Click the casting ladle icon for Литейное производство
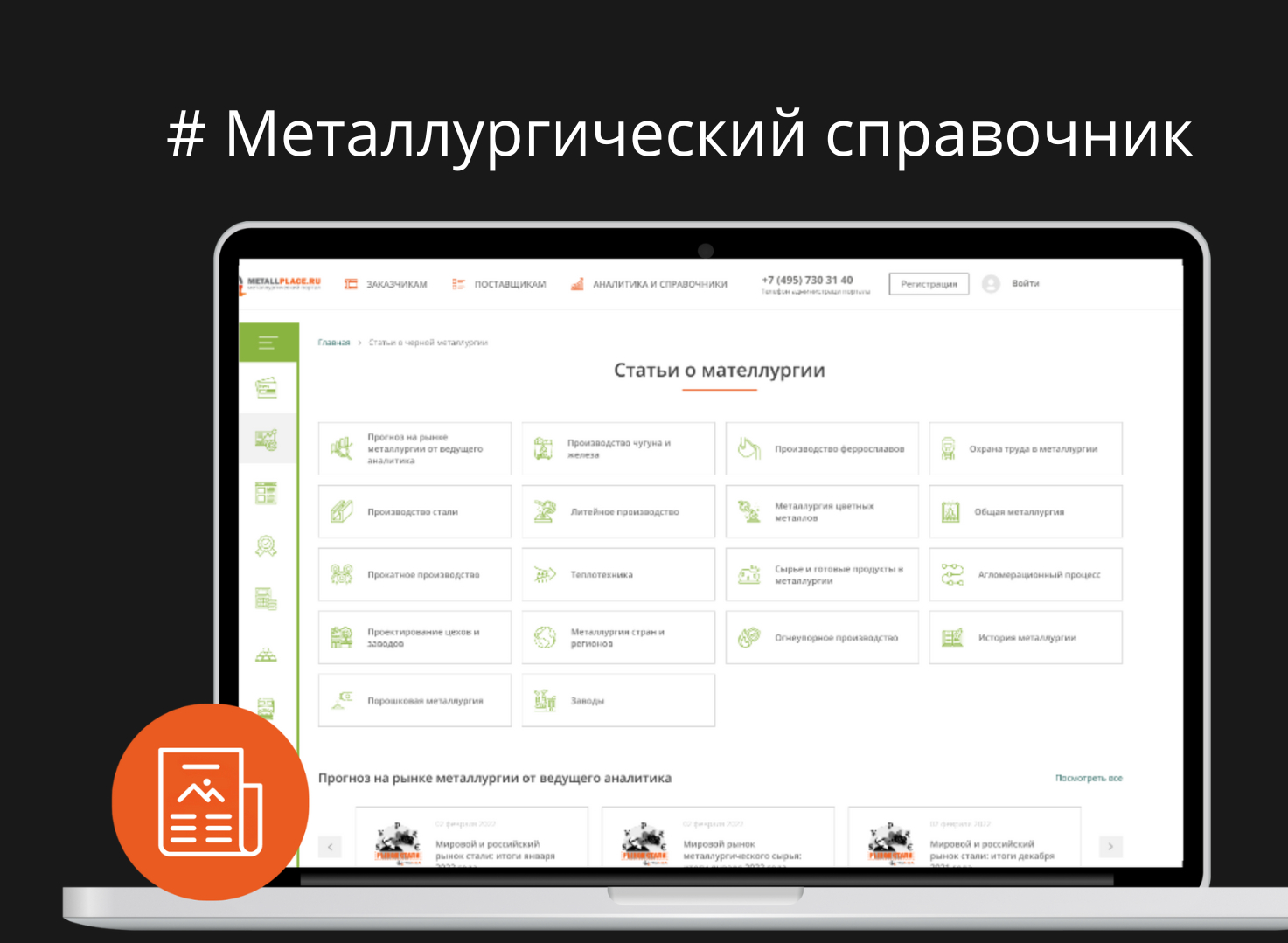This screenshot has height=943, width=1288. [545, 511]
